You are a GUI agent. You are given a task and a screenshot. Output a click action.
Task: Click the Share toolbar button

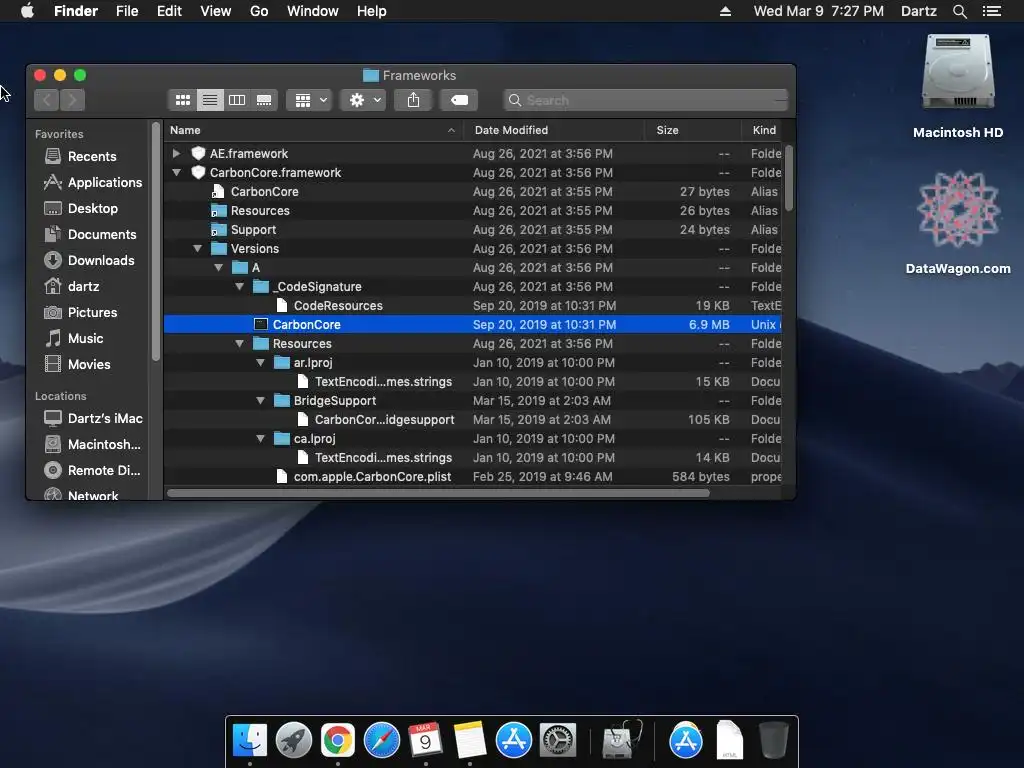point(413,100)
